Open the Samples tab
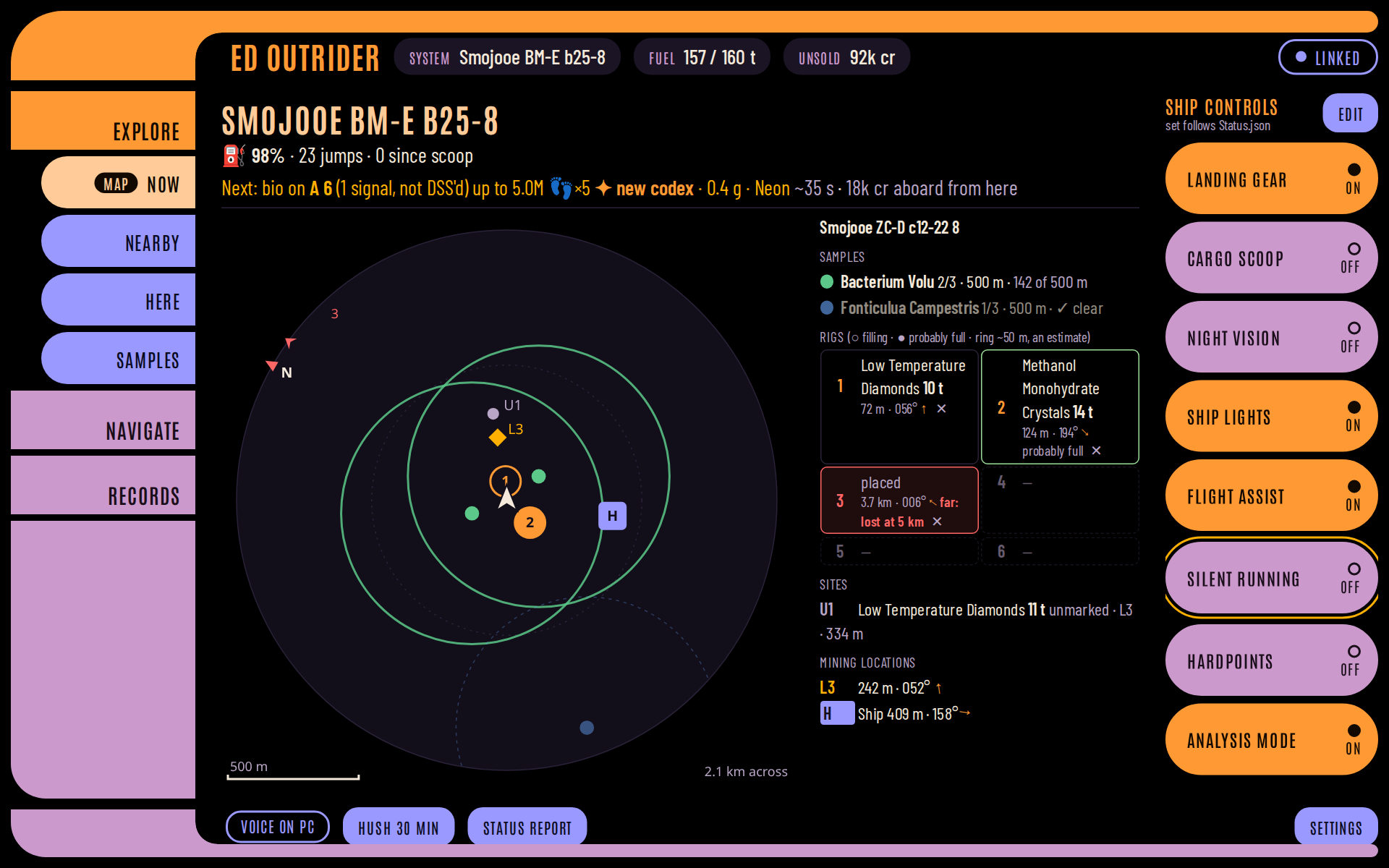This screenshot has width=1389, height=868. coord(118,359)
